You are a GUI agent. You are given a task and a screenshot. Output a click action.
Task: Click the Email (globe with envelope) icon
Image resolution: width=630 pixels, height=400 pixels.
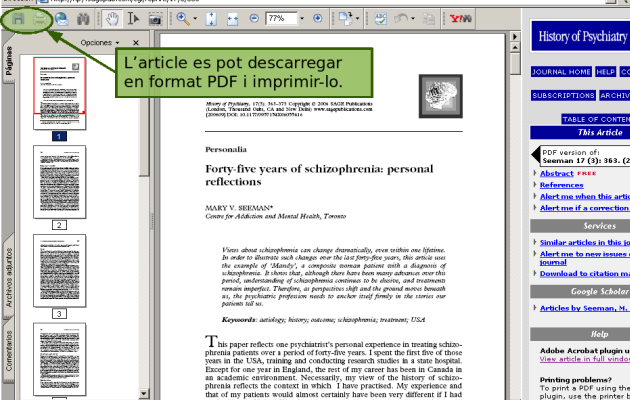[61, 19]
